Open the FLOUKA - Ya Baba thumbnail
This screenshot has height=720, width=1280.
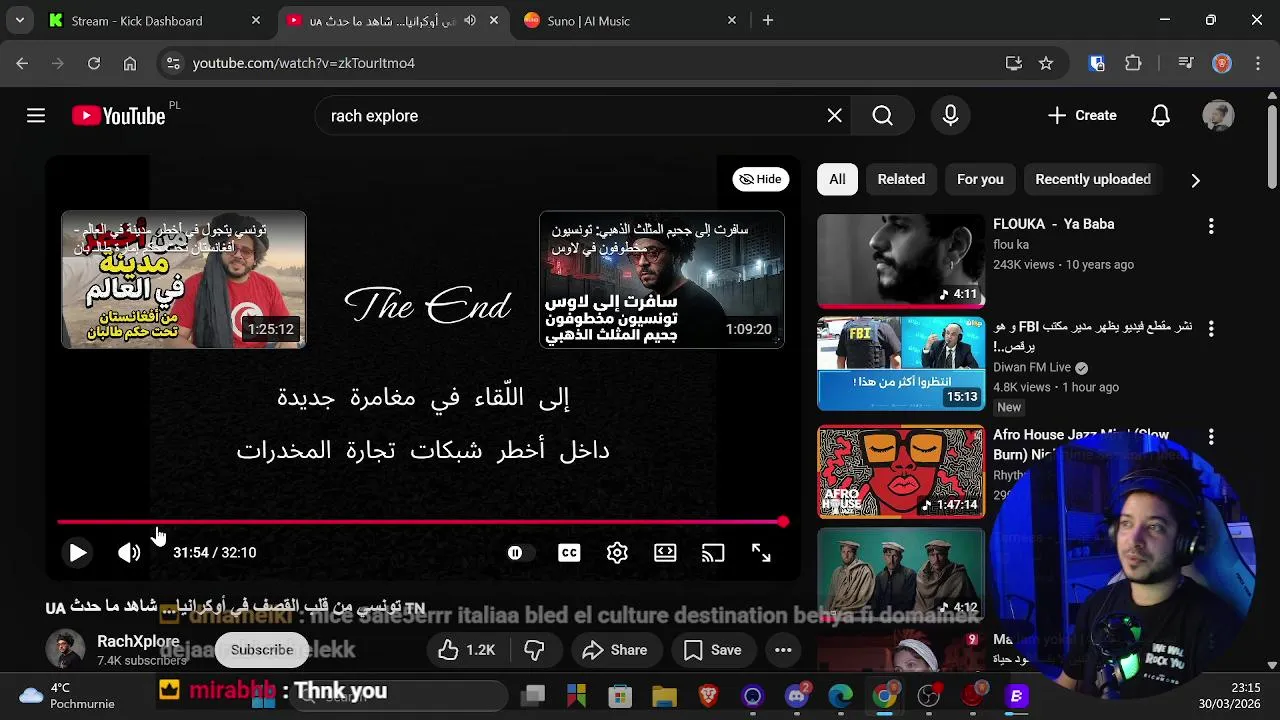point(901,261)
